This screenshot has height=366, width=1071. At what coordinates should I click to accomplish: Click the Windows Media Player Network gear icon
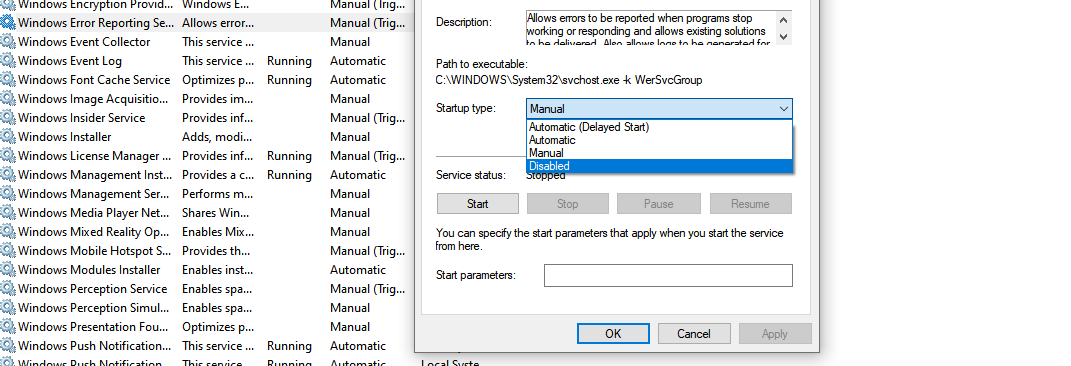[8, 212]
